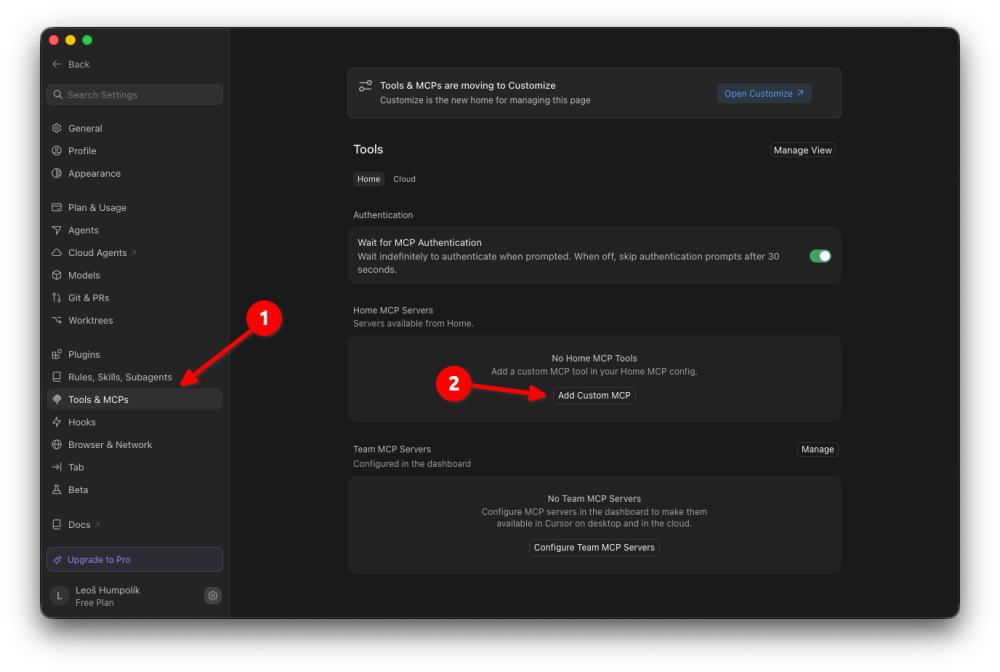Viewport: 1000px width, 672px height.
Task: Open Models via the cube icon
Action: 57,275
